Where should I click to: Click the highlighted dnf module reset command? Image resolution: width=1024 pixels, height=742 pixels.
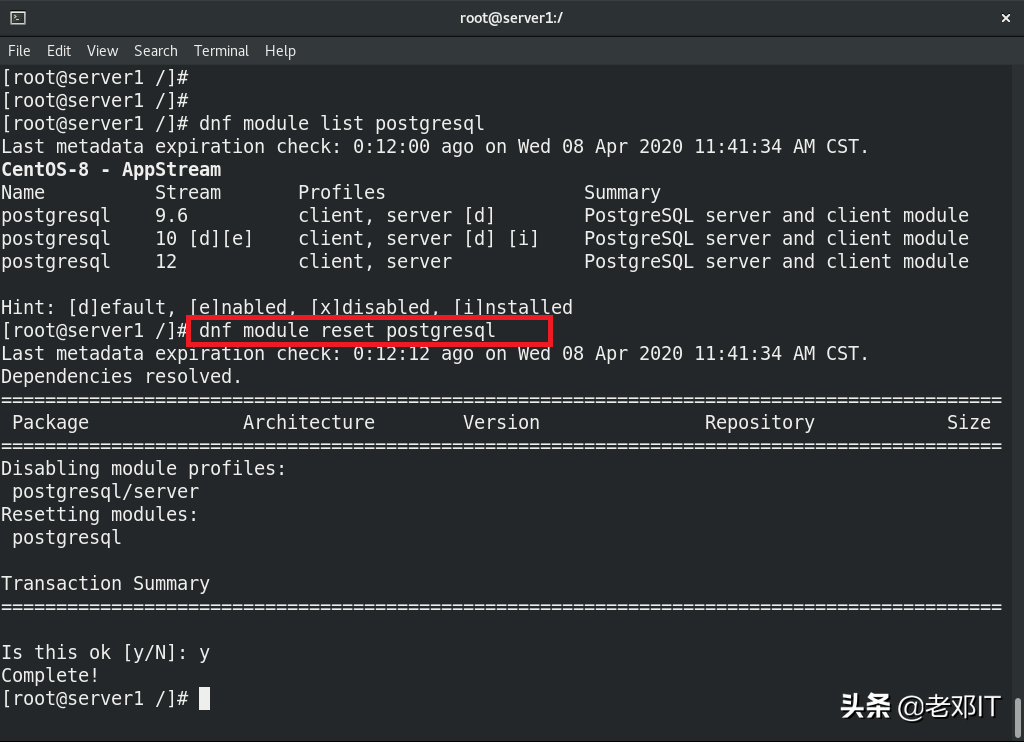coord(347,331)
